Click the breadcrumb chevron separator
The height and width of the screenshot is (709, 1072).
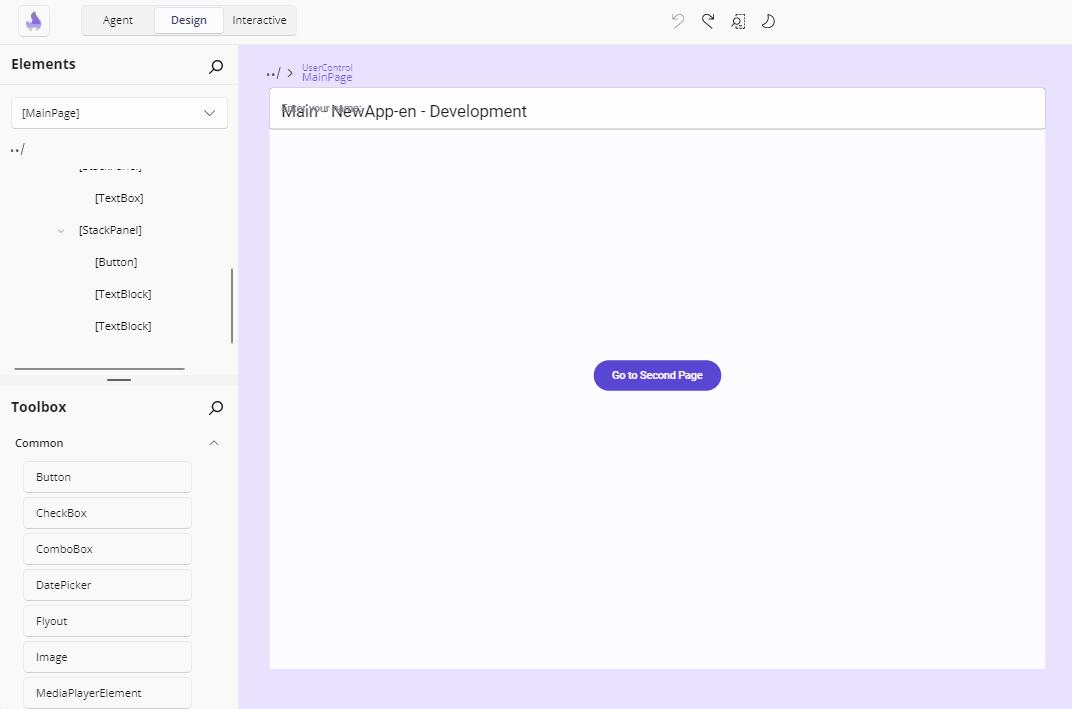289,72
